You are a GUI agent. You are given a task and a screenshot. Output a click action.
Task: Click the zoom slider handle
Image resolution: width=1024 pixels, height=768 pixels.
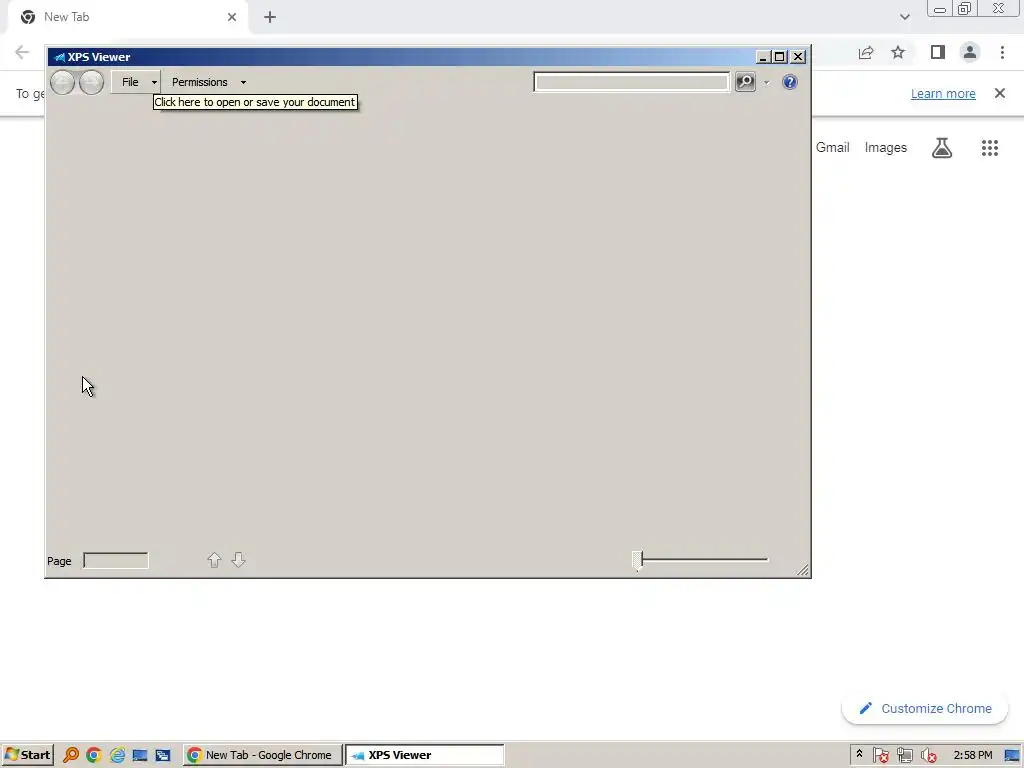point(637,560)
